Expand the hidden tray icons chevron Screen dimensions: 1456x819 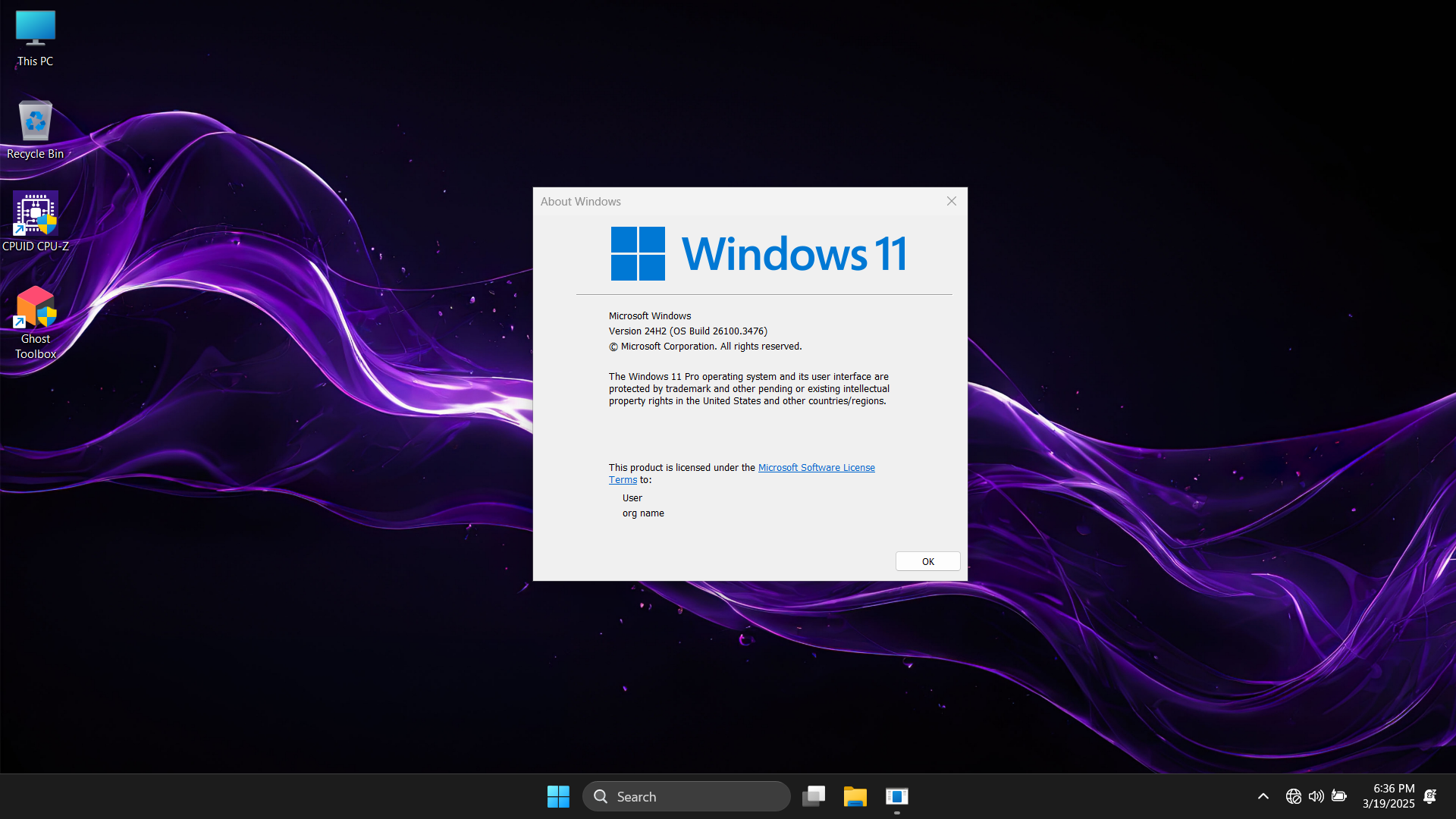(1263, 796)
